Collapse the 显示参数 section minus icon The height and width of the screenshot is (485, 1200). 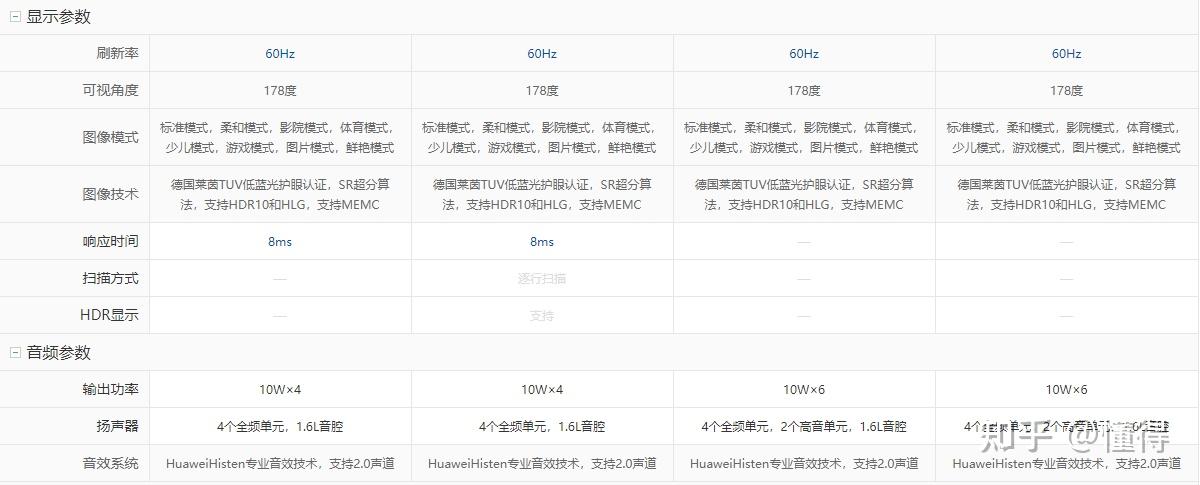pos(15,17)
